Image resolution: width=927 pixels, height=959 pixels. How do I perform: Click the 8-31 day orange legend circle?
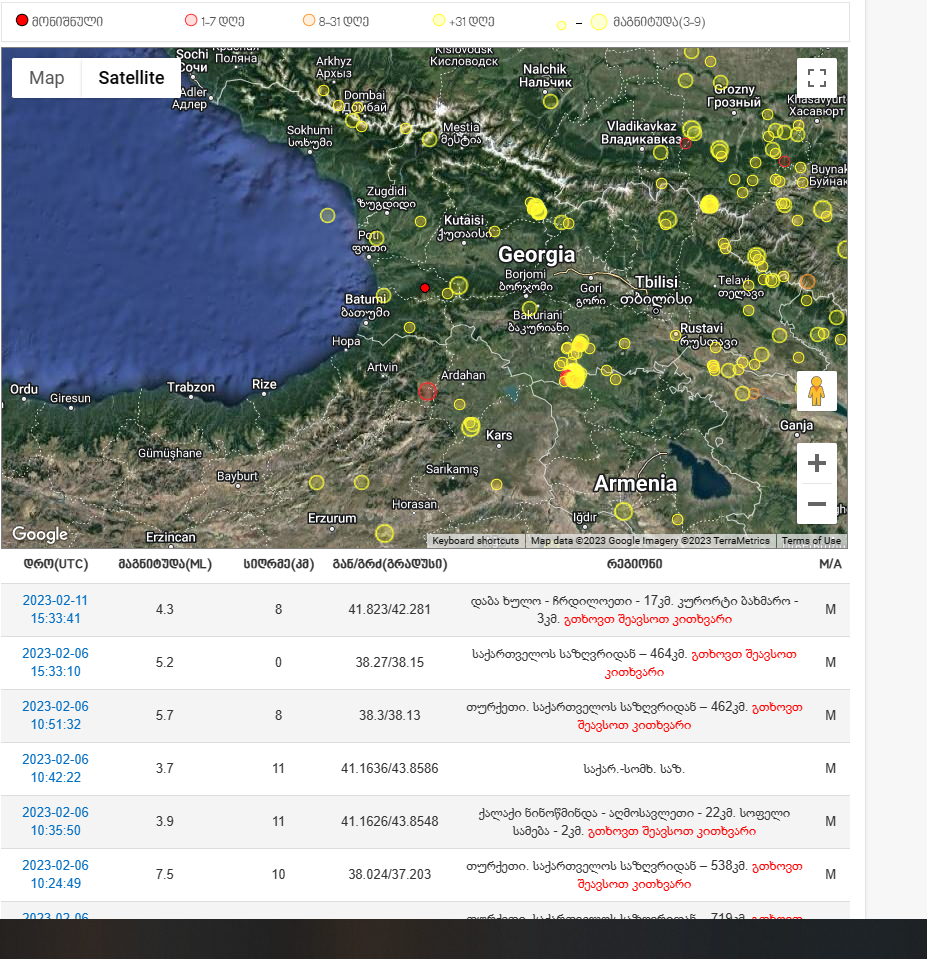[309, 21]
